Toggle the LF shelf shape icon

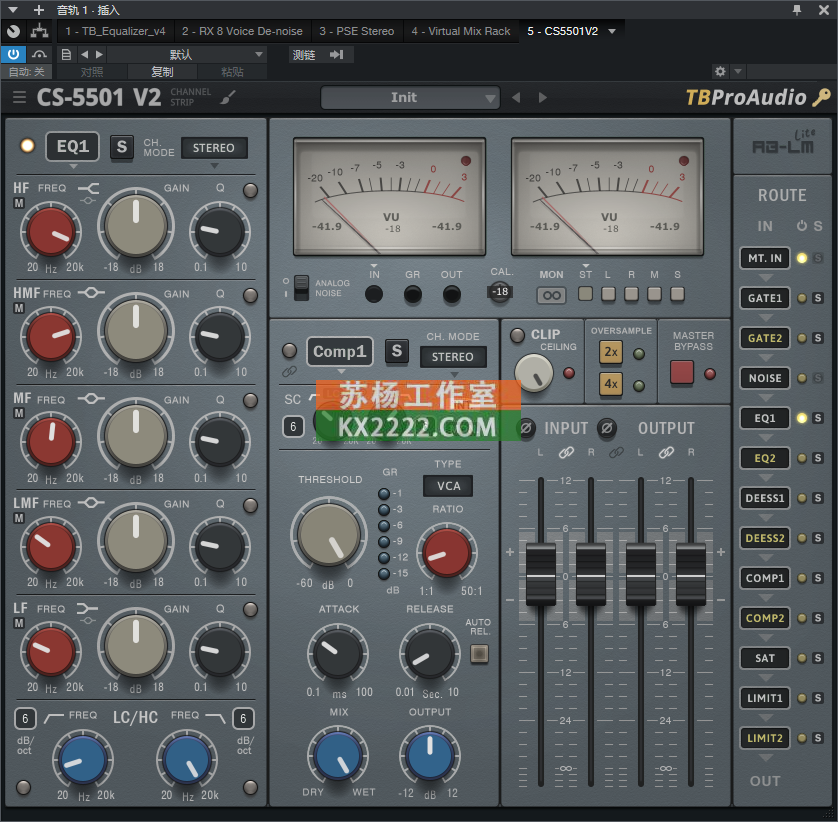coord(87,608)
